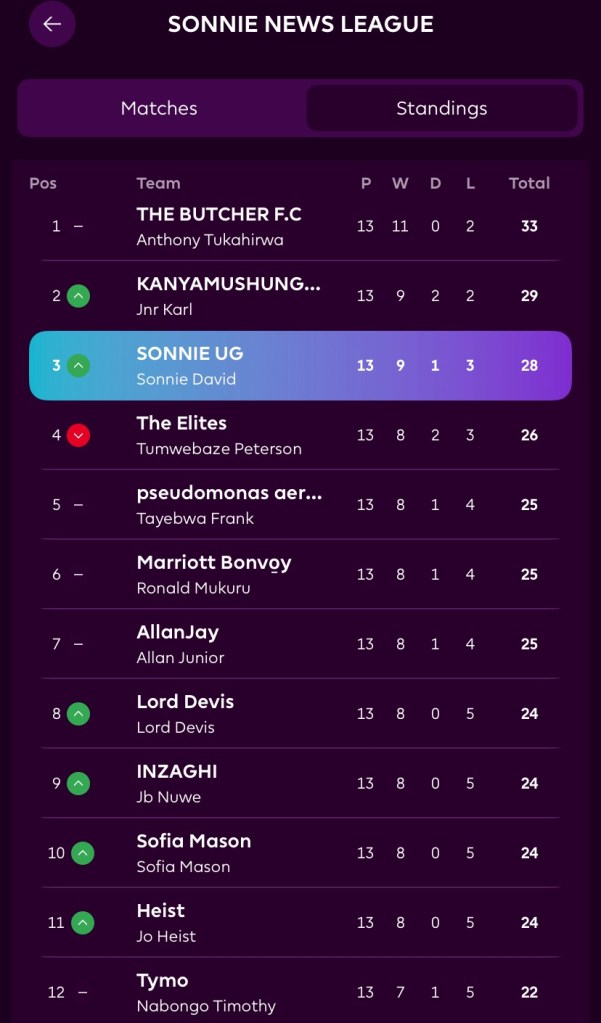601x1023 pixels.
Task: Open AllanJay team entry
Action: pyautogui.click(x=177, y=632)
